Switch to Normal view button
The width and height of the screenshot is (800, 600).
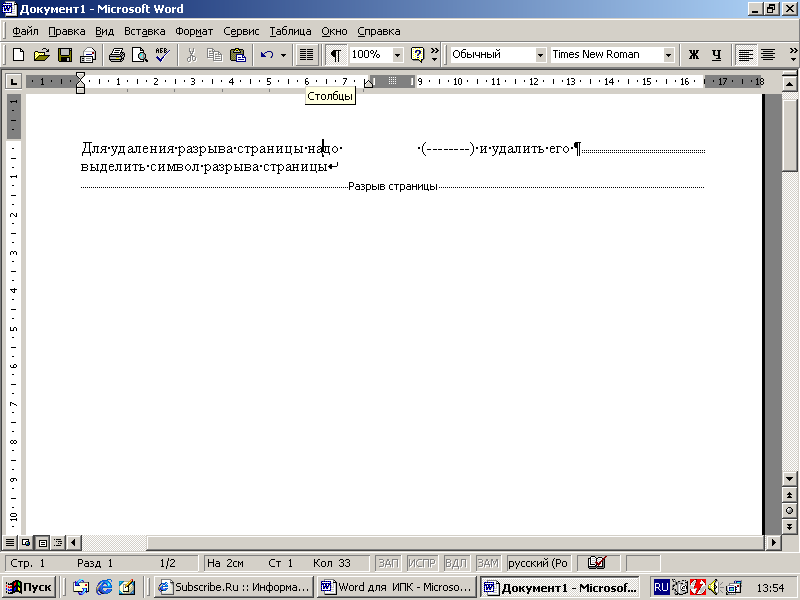(10, 542)
